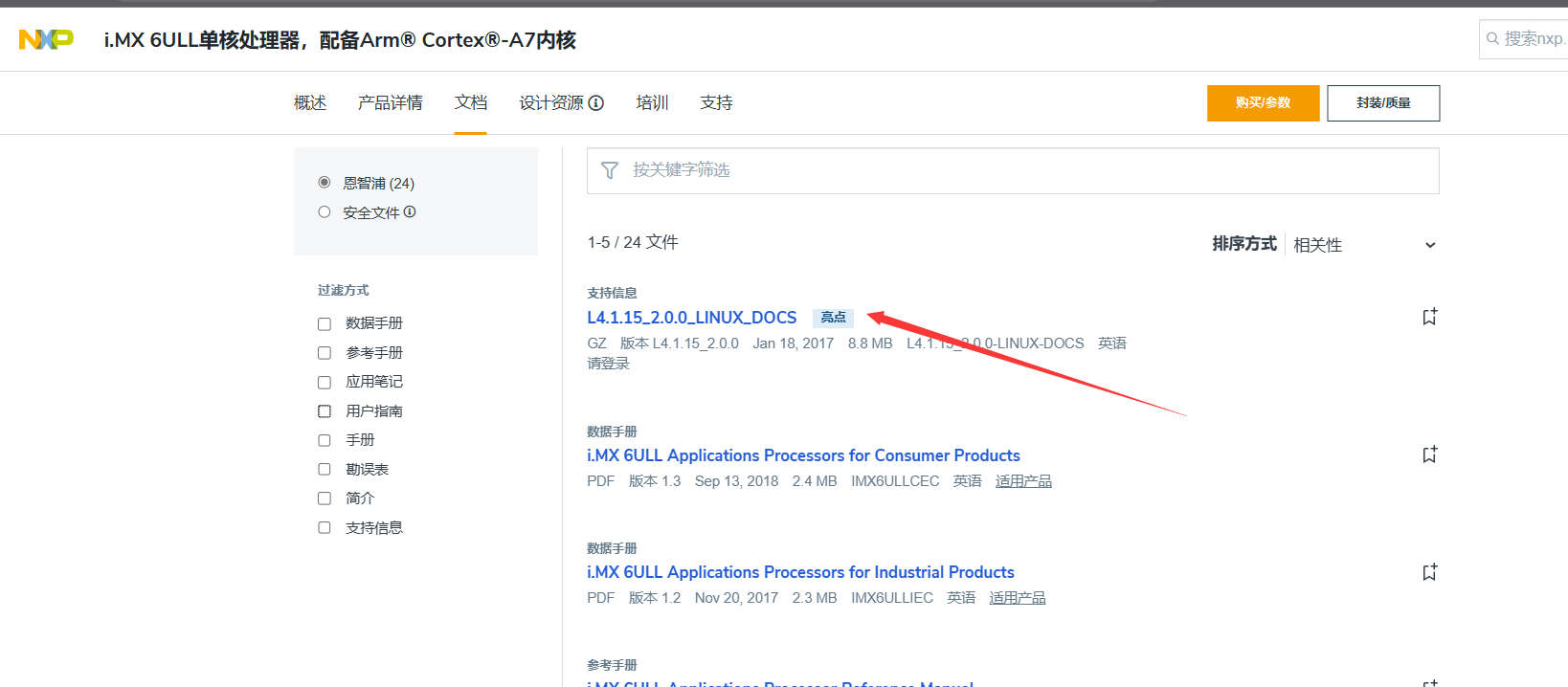Open the 设计资源 tab
The height and width of the screenshot is (687, 1568).
(551, 102)
